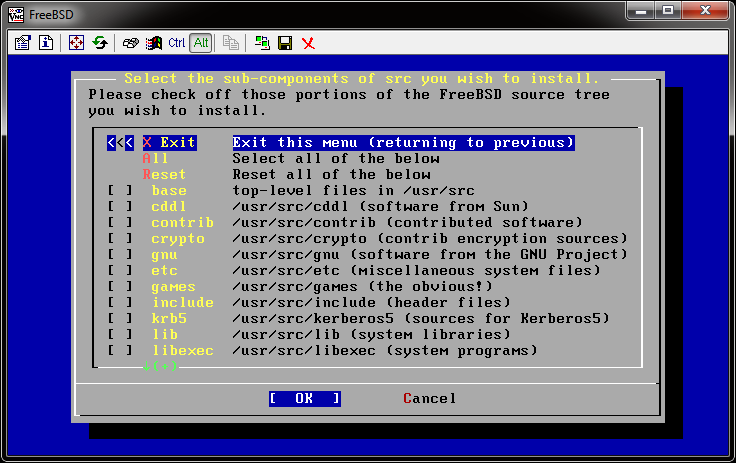This screenshot has height=463, width=736.
Task: Click 'Reset all of the below' description
Action: [331, 174]
